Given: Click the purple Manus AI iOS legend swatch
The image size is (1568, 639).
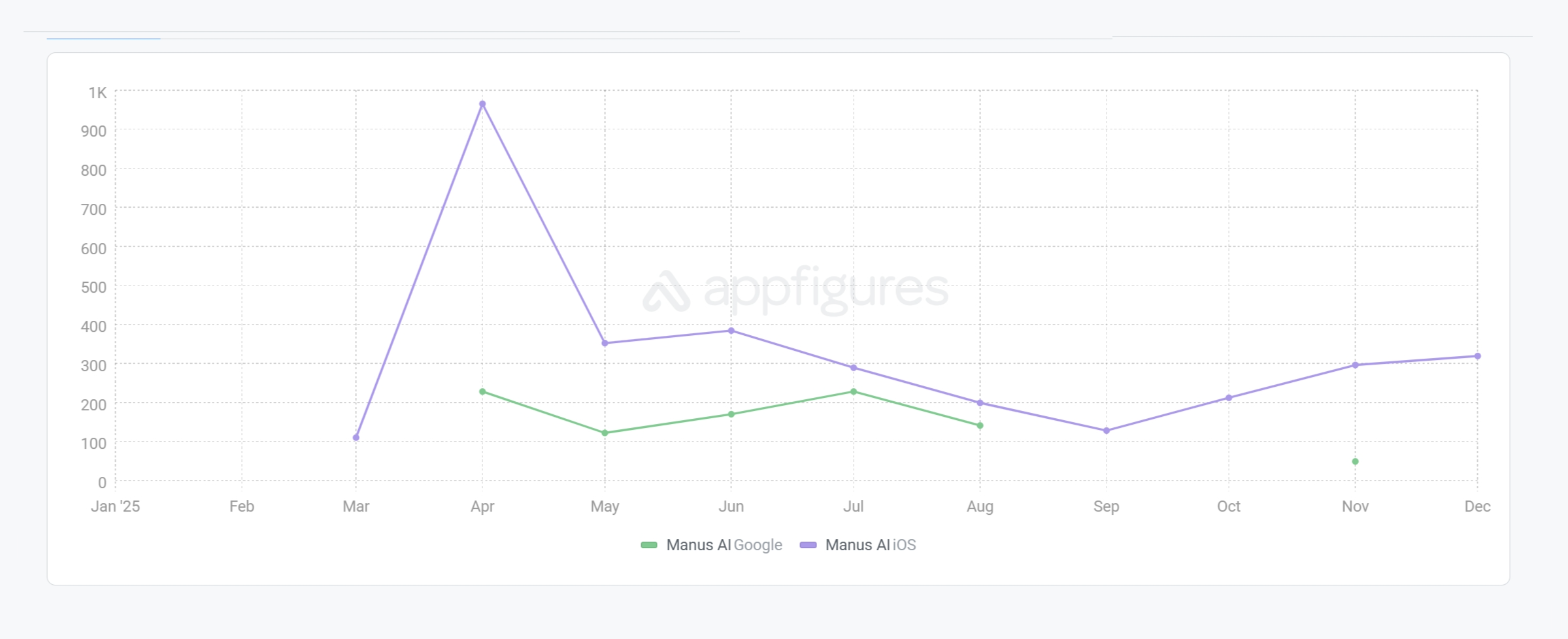Looking at the screenshot, I should (x=809, y=545).
